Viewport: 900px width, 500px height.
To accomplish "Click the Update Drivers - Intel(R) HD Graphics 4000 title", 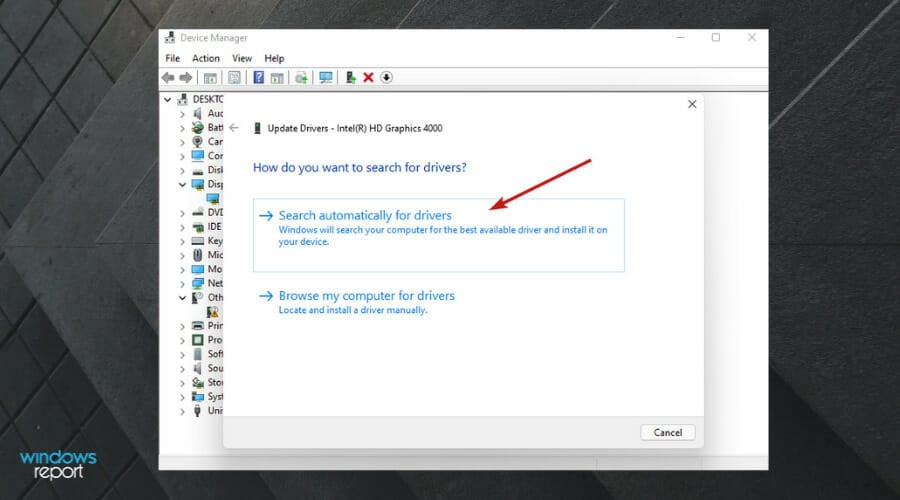I will click(x=355, y=128).
